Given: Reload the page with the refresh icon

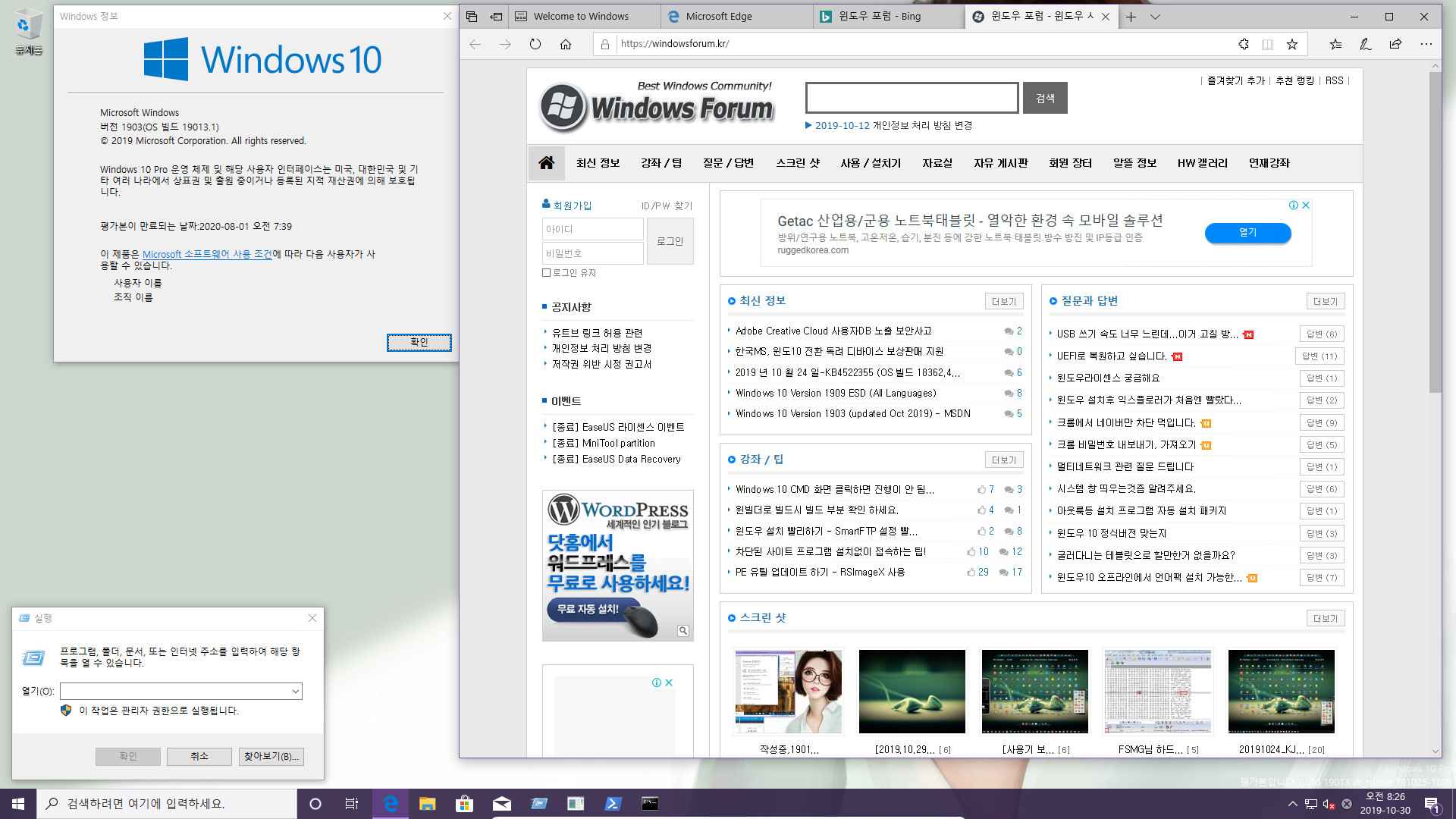Looking at the screenshot, I should click(x=535, y=44).
